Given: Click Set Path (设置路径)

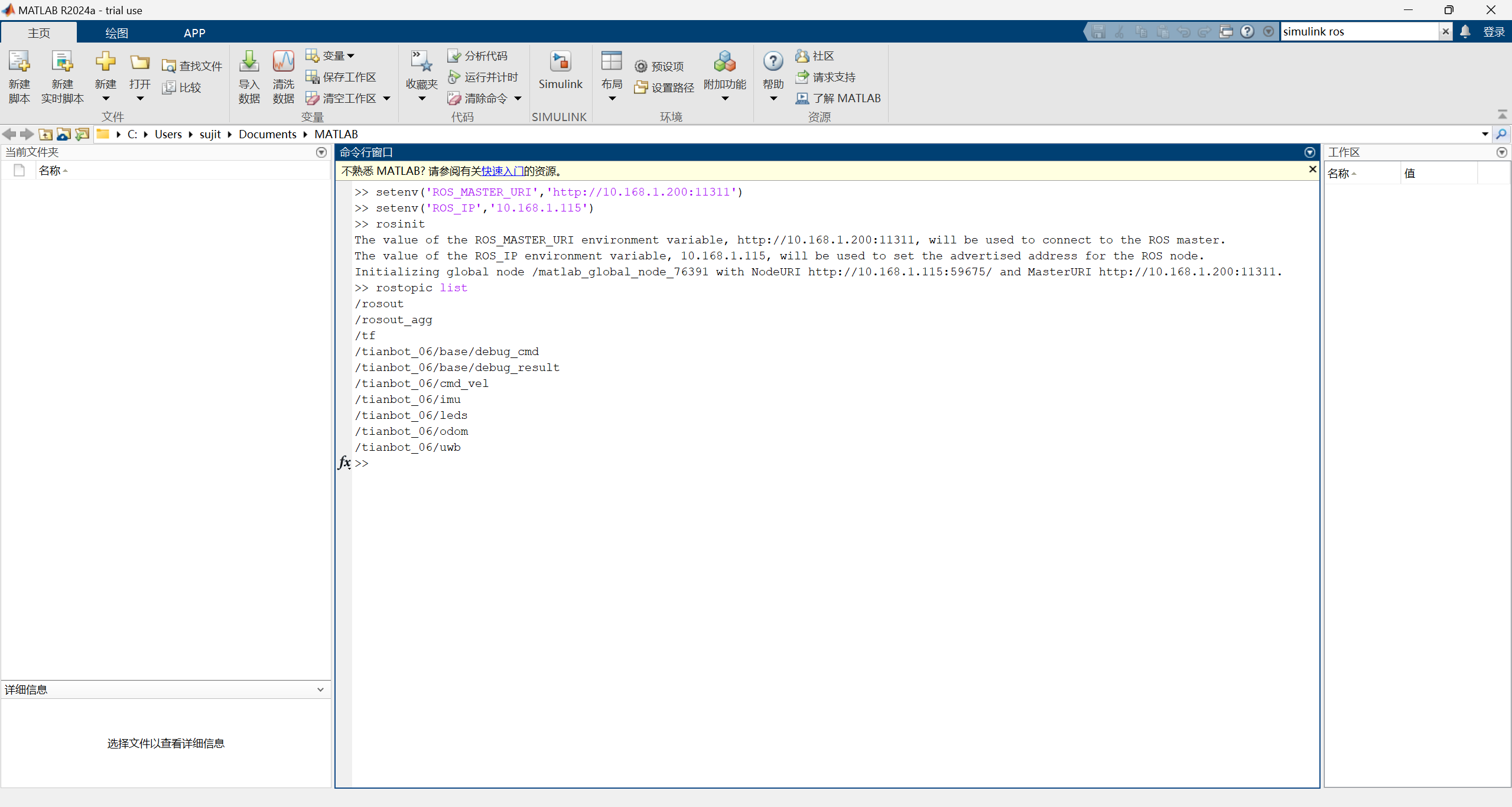Looking at the screenshot, I should (664, 87).
